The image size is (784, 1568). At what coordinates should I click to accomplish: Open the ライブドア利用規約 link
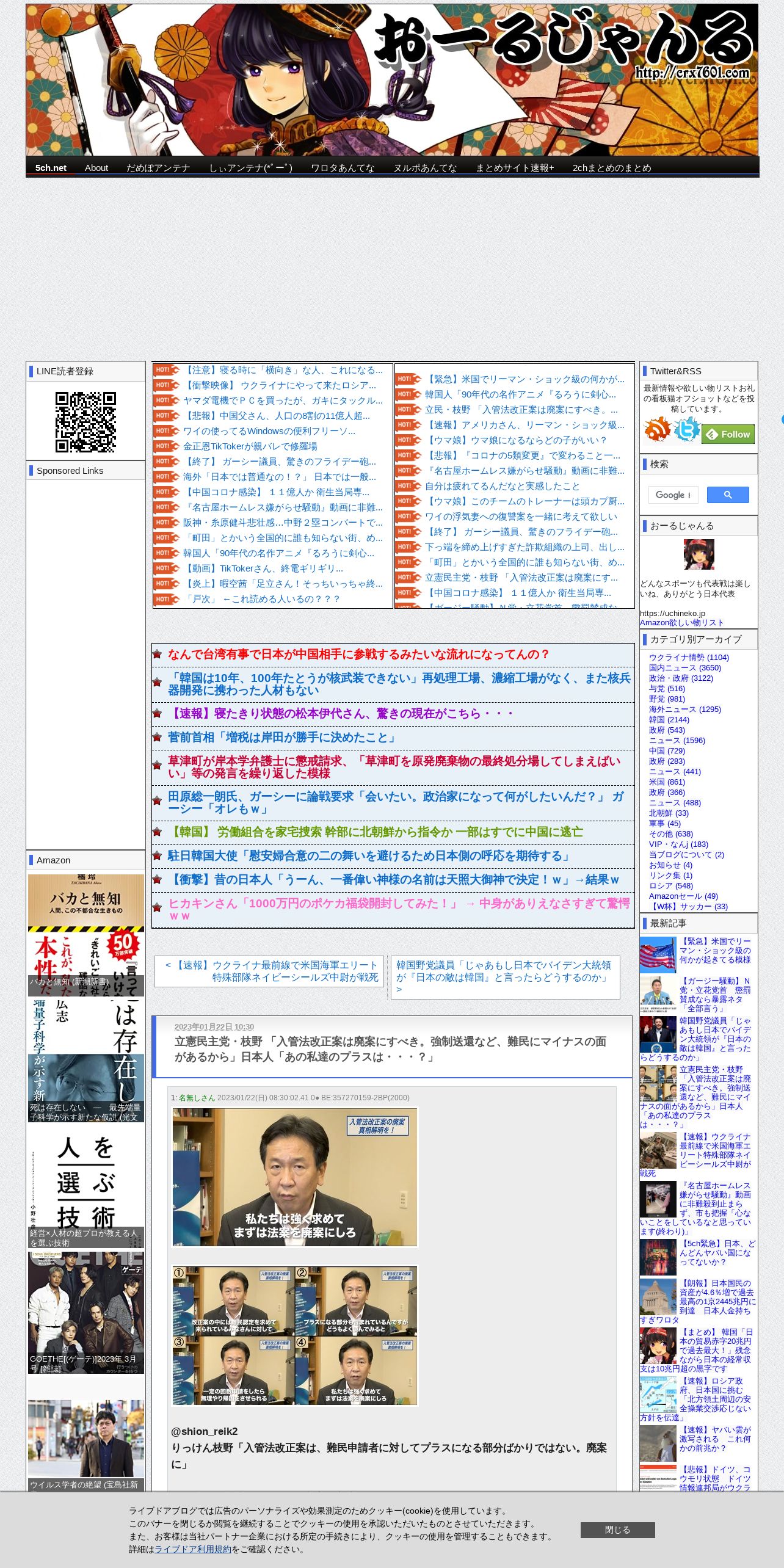192,1549
